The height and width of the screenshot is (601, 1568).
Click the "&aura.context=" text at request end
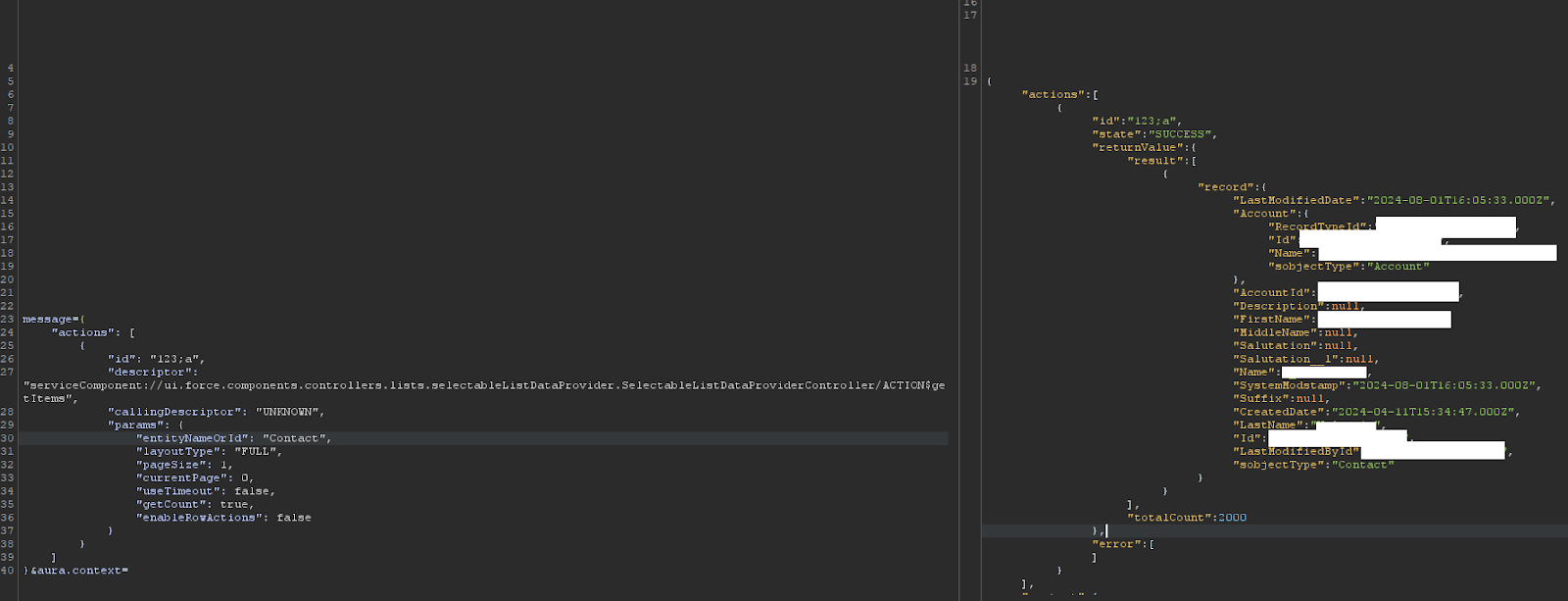point(79,571)
